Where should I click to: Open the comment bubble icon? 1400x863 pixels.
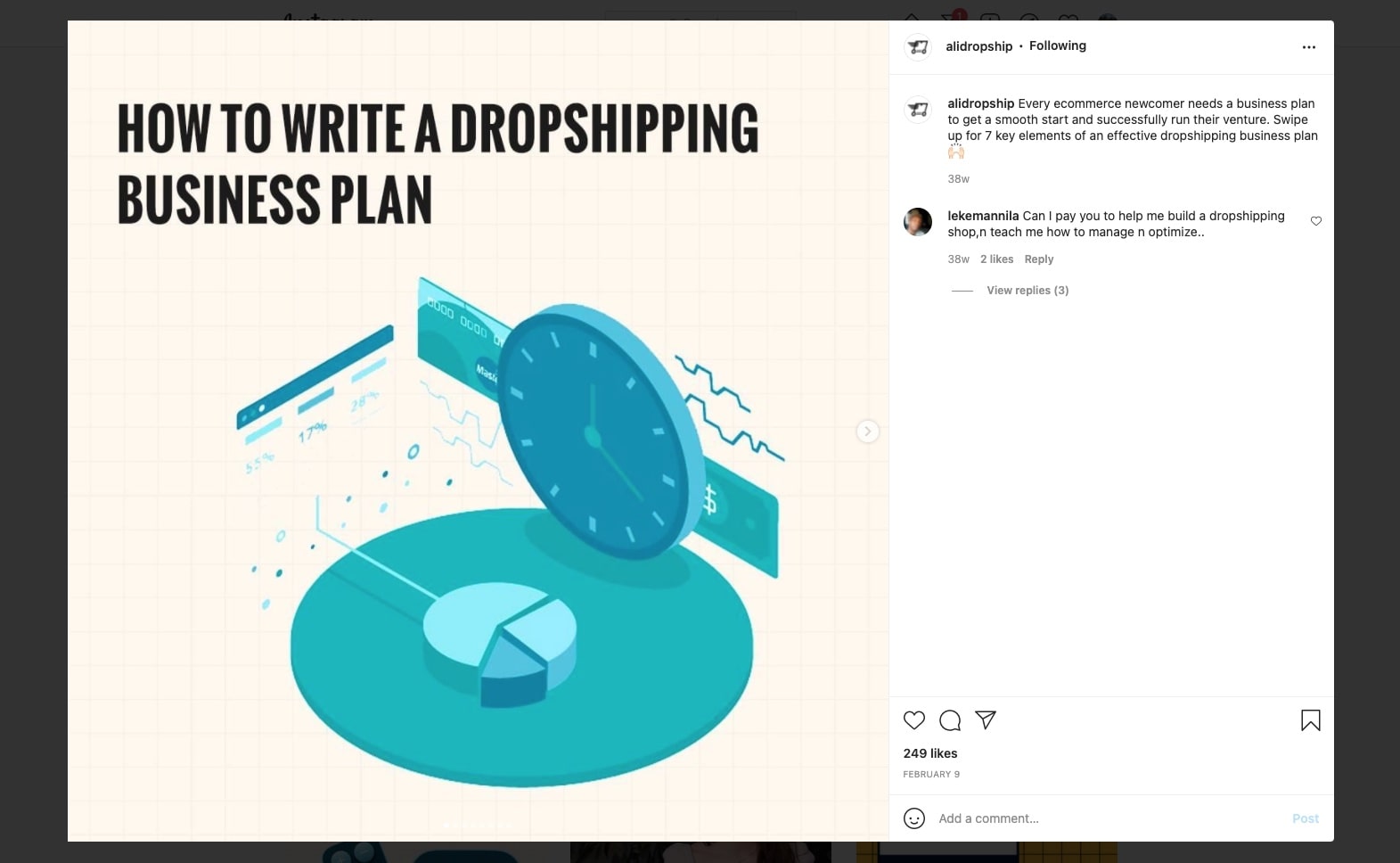click(x=950, y=720)
